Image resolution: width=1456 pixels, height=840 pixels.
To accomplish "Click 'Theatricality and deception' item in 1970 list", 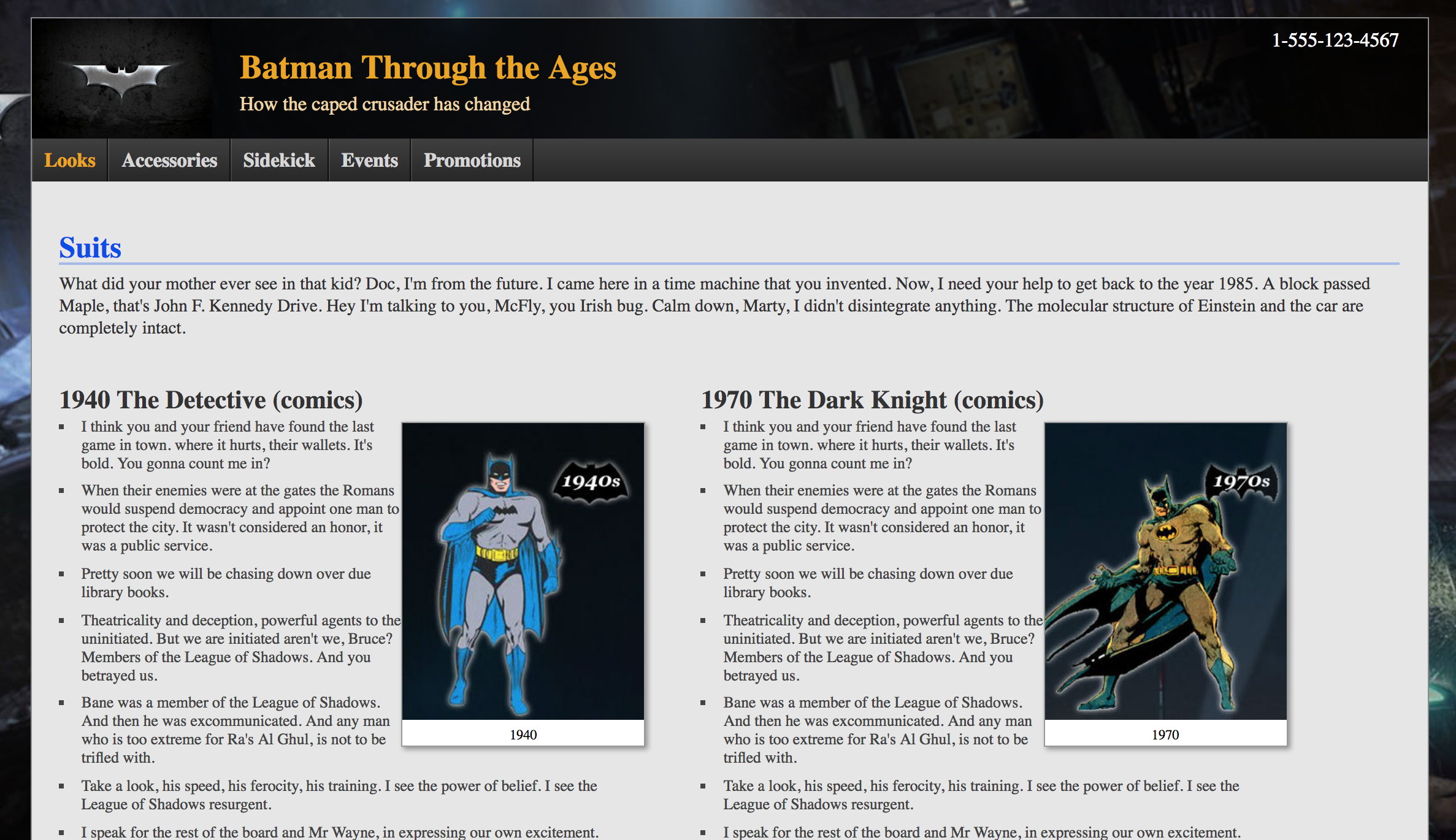I will coord(883,648).
